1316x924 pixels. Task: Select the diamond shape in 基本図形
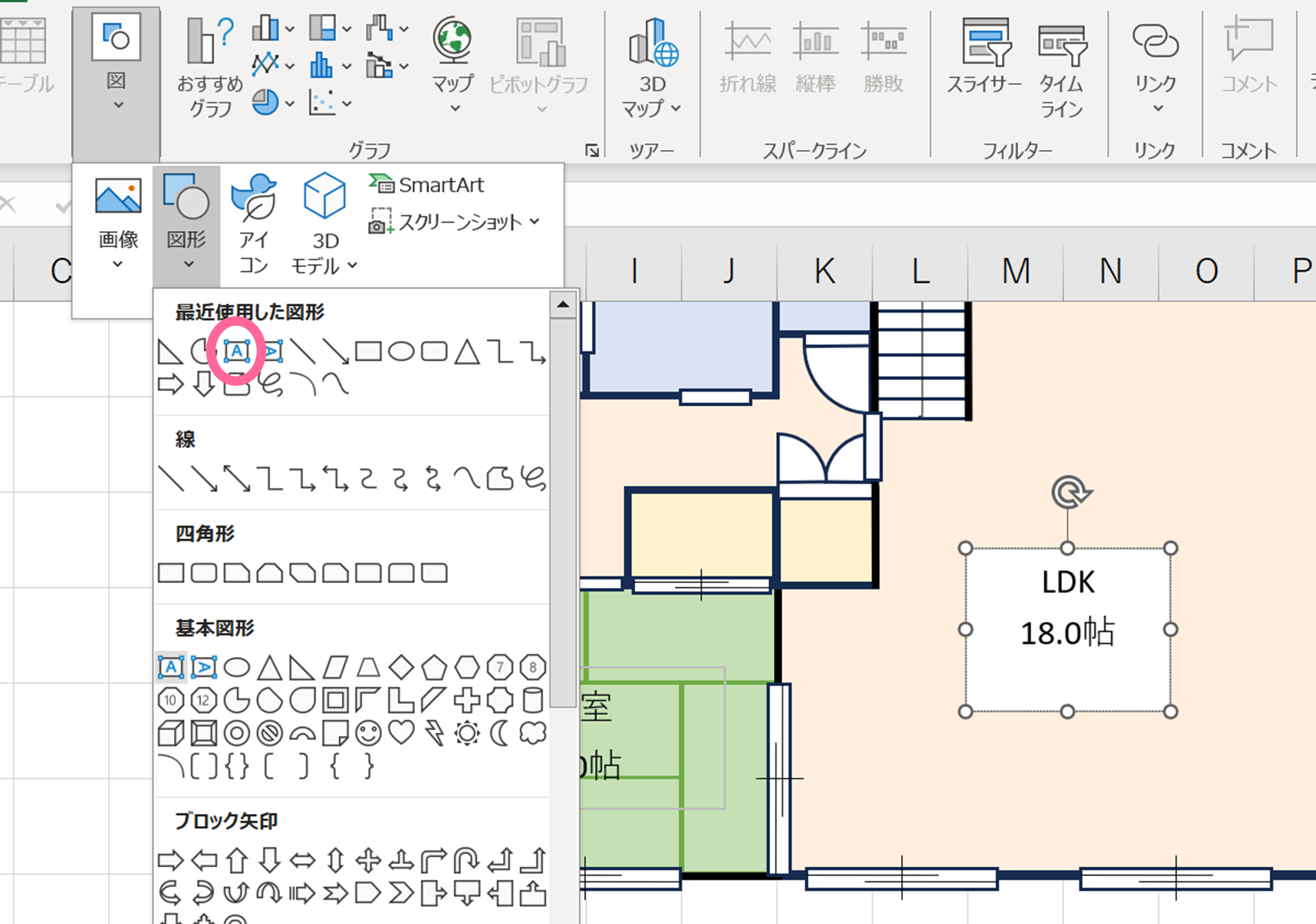(x=401, y=667)
